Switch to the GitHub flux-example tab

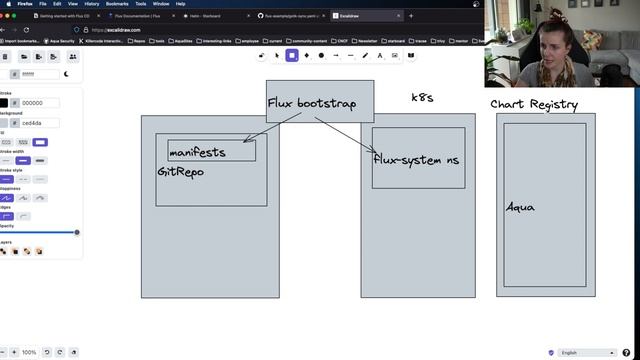click(291, 16)
